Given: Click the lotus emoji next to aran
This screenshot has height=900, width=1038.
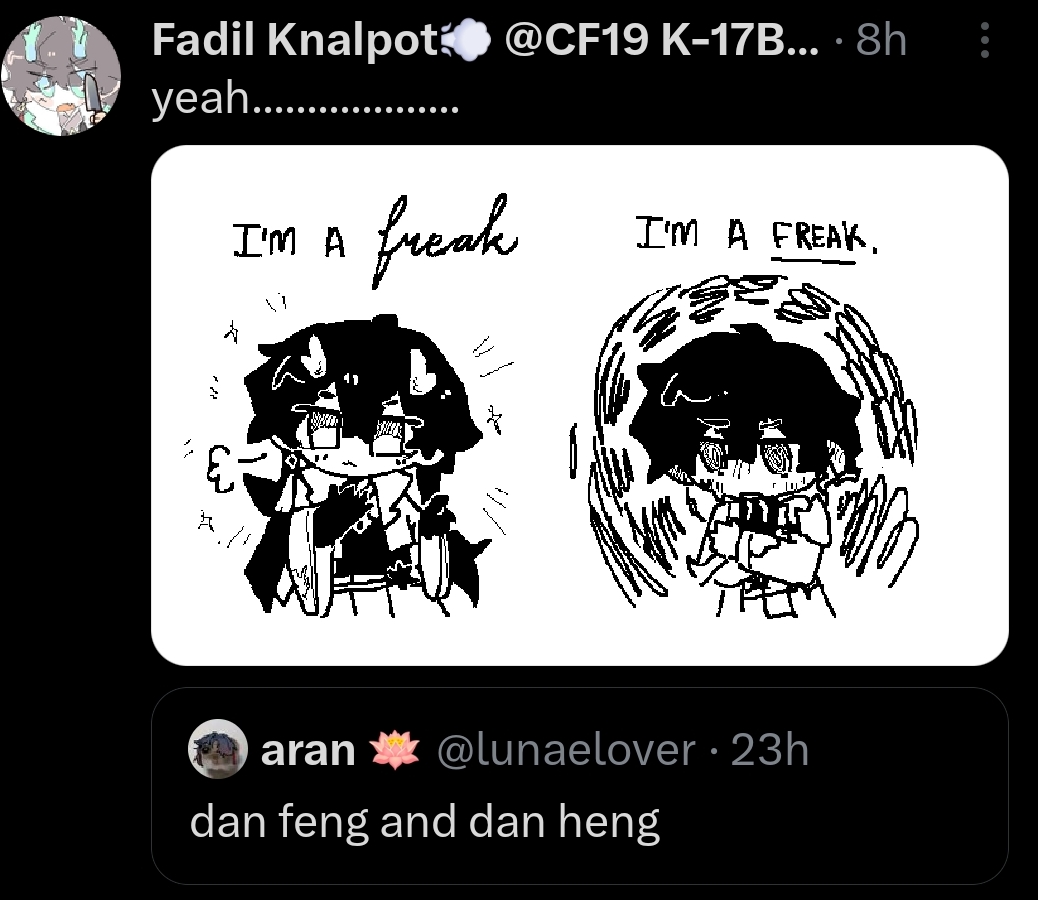Looking at the screenshot, I should click(x=395, y=750).
